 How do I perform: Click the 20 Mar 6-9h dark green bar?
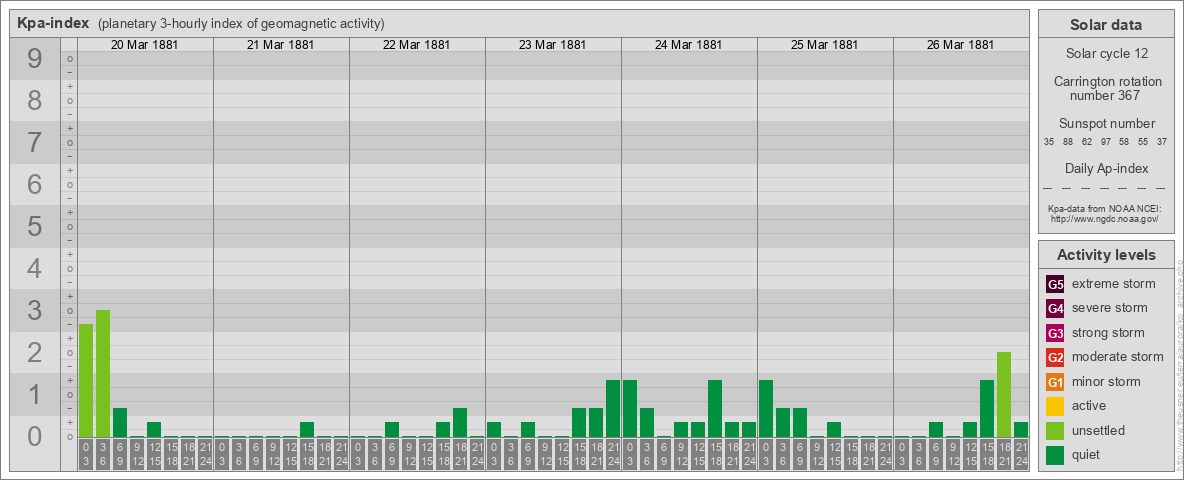pyautogui.click(x=120, y=423)
